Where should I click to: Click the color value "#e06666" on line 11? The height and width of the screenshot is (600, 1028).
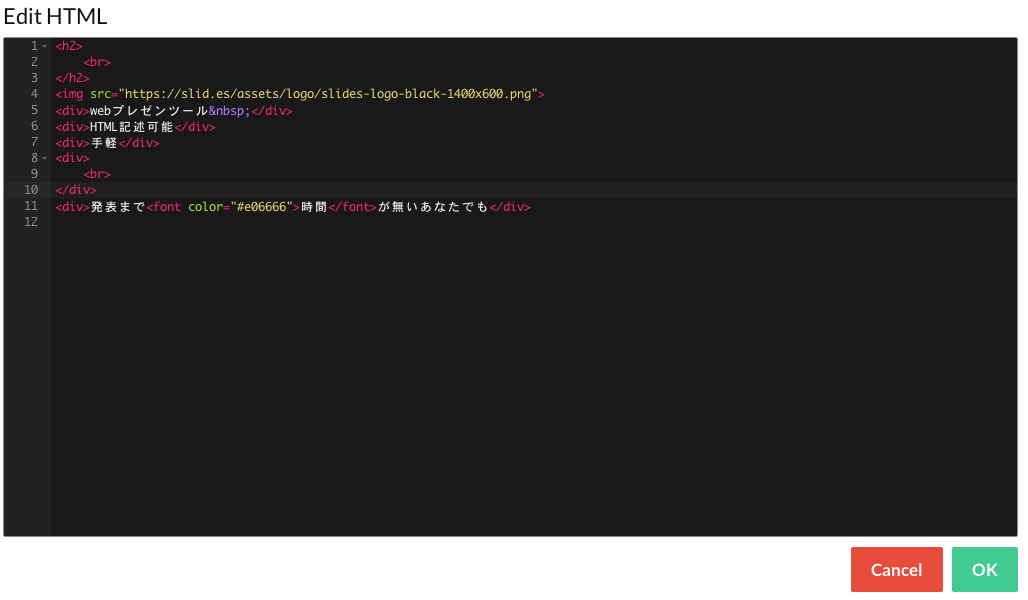pyautogui.click(x=261, y=207)
